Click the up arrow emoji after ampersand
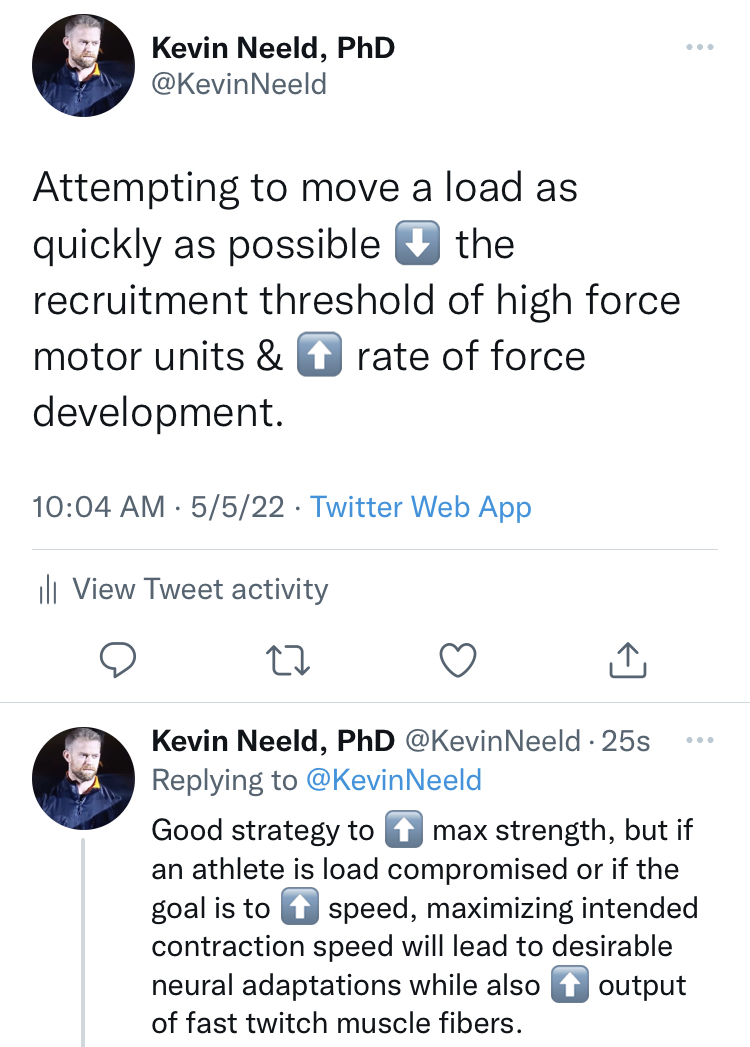750x1047 pixels. coord(320,355)
